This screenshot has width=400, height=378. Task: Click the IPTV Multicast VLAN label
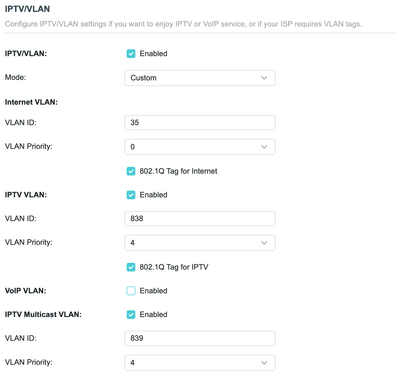tap(43, 314)
